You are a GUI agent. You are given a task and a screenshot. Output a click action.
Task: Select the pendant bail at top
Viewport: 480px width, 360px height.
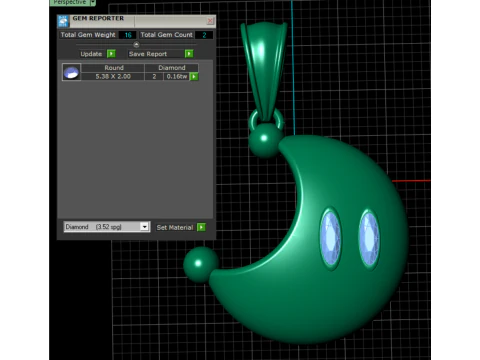(x=264, y=72)
